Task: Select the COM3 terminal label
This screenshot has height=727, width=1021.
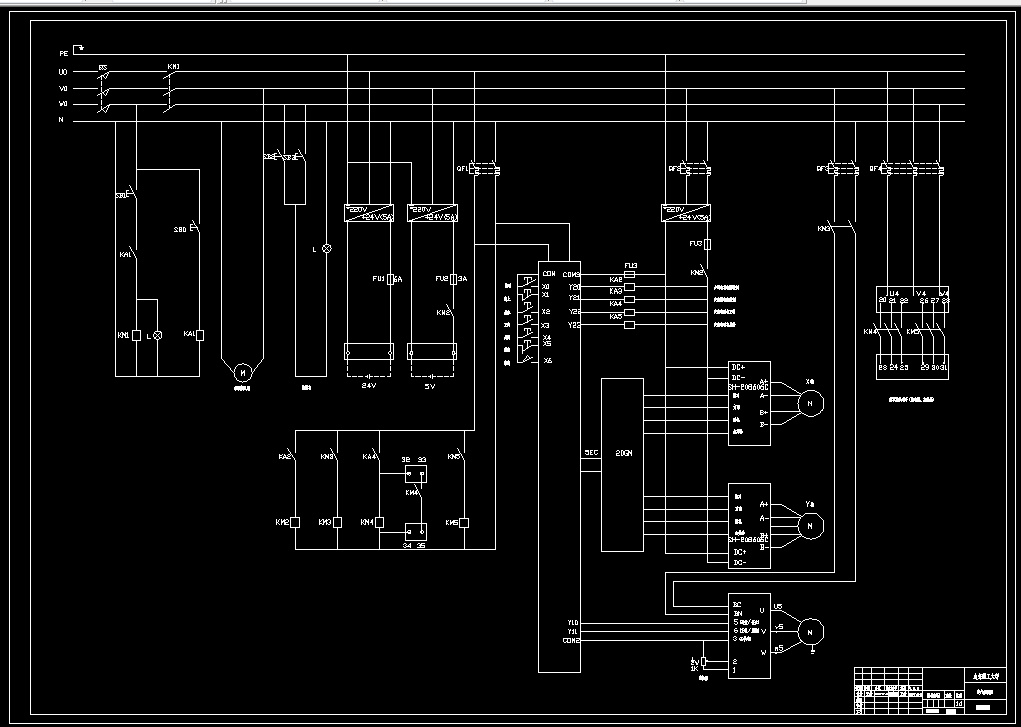Action: [x=571, y=275]
